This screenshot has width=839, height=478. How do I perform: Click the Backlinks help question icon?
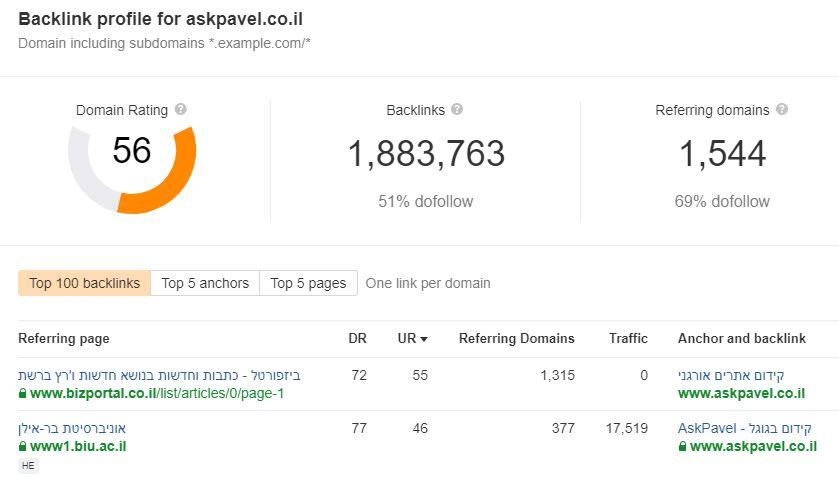(x=457, y=109)
